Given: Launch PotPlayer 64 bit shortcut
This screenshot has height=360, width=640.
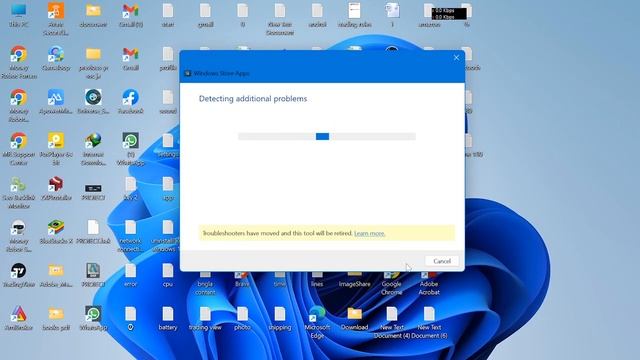Looking at the screenshot, I should [x=56, y=149].
